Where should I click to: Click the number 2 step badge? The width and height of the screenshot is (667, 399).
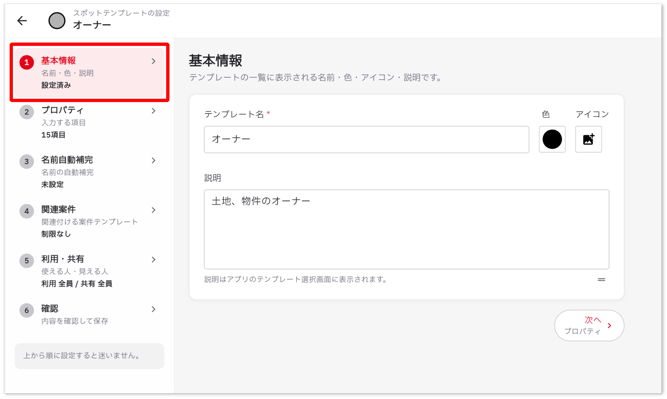click(26, 112)
